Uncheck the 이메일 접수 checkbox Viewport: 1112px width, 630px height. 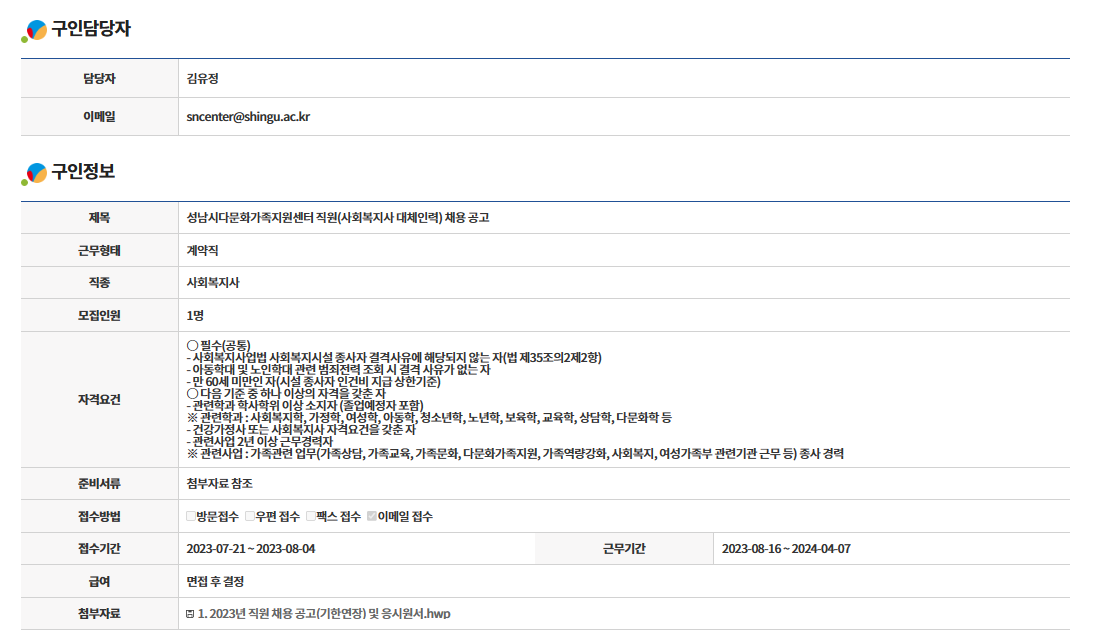click(372, 516)
